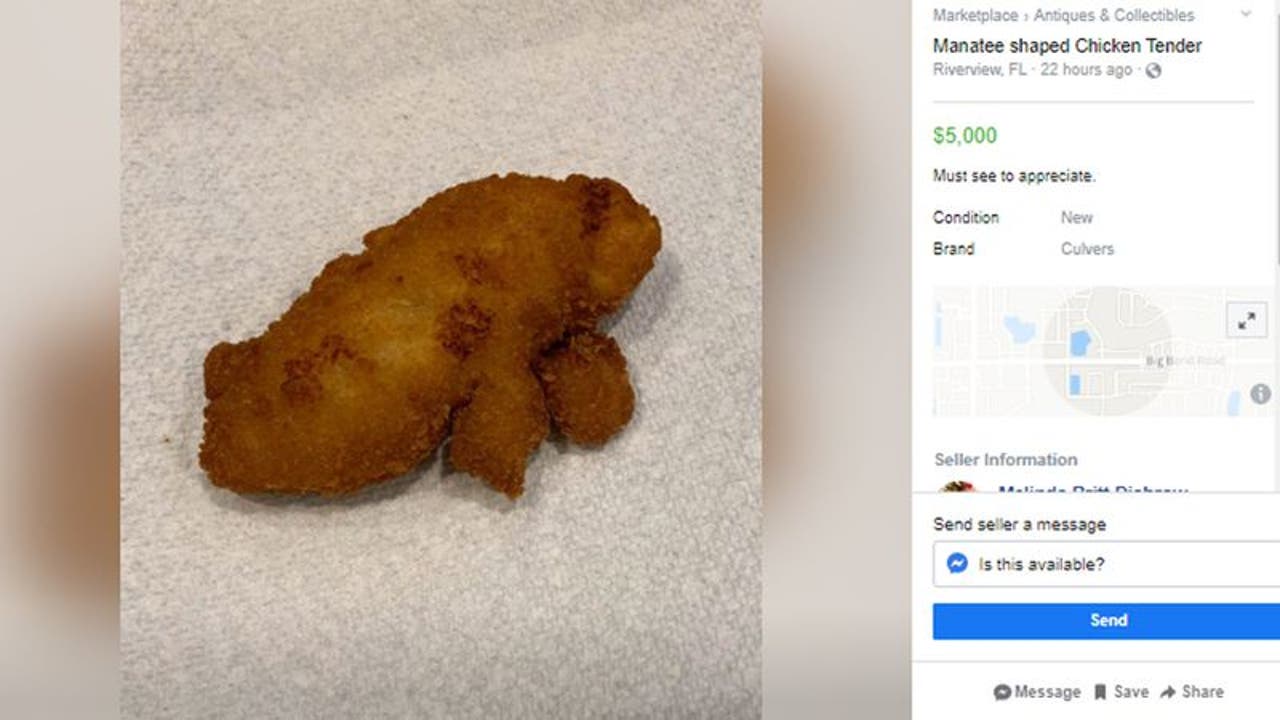Click the Messenger icon in the message box
This screenshot has height=720, width=1280.
point(957,564)
